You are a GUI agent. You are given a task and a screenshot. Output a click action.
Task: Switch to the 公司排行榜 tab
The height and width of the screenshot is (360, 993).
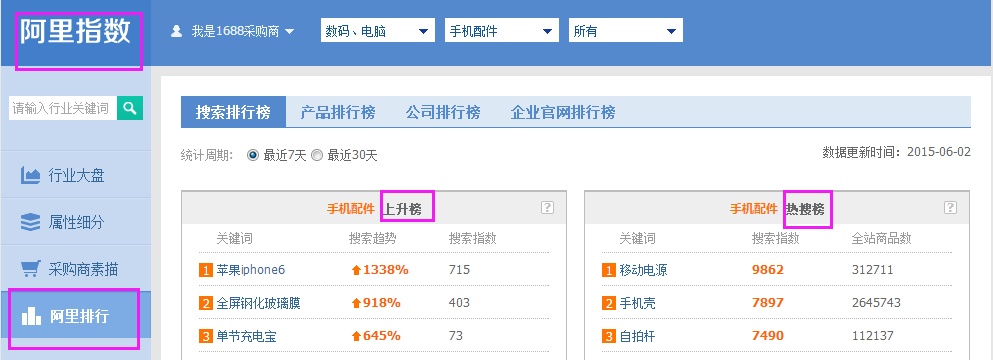443,112
